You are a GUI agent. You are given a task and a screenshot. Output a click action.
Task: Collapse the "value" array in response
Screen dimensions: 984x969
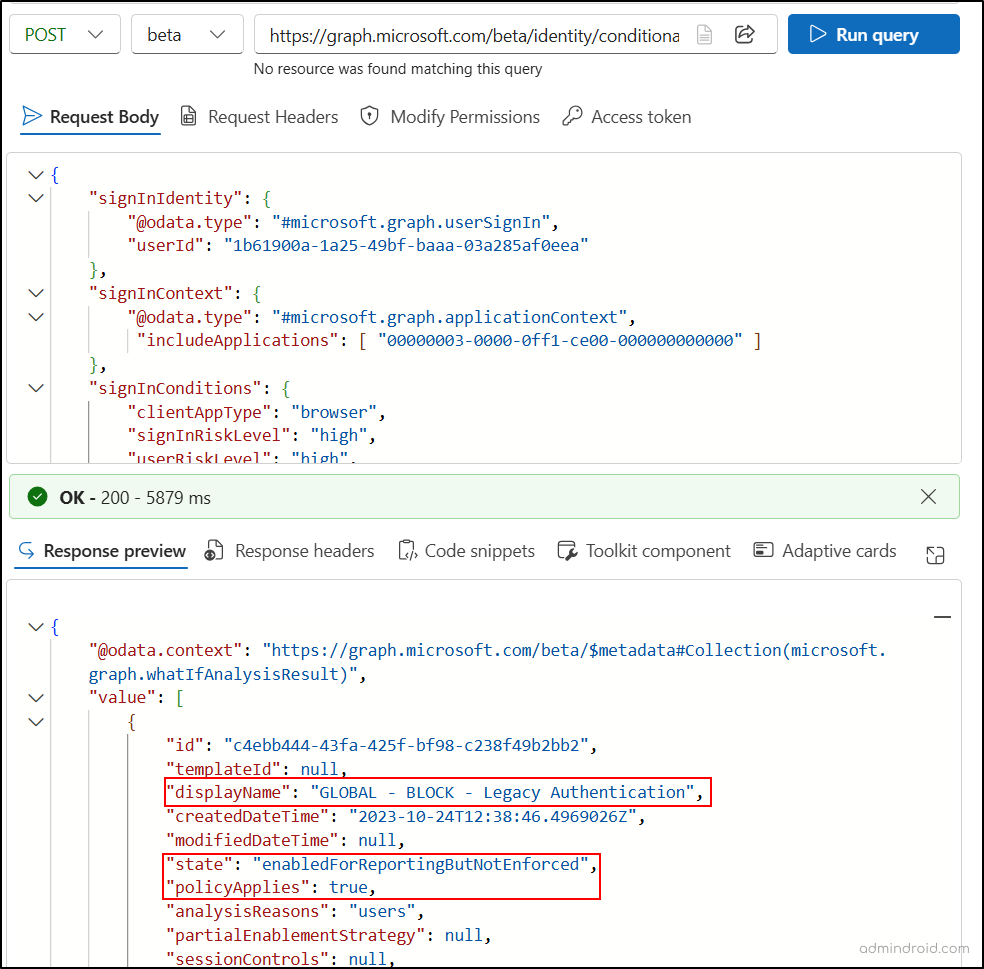click(x=36, y=698)
